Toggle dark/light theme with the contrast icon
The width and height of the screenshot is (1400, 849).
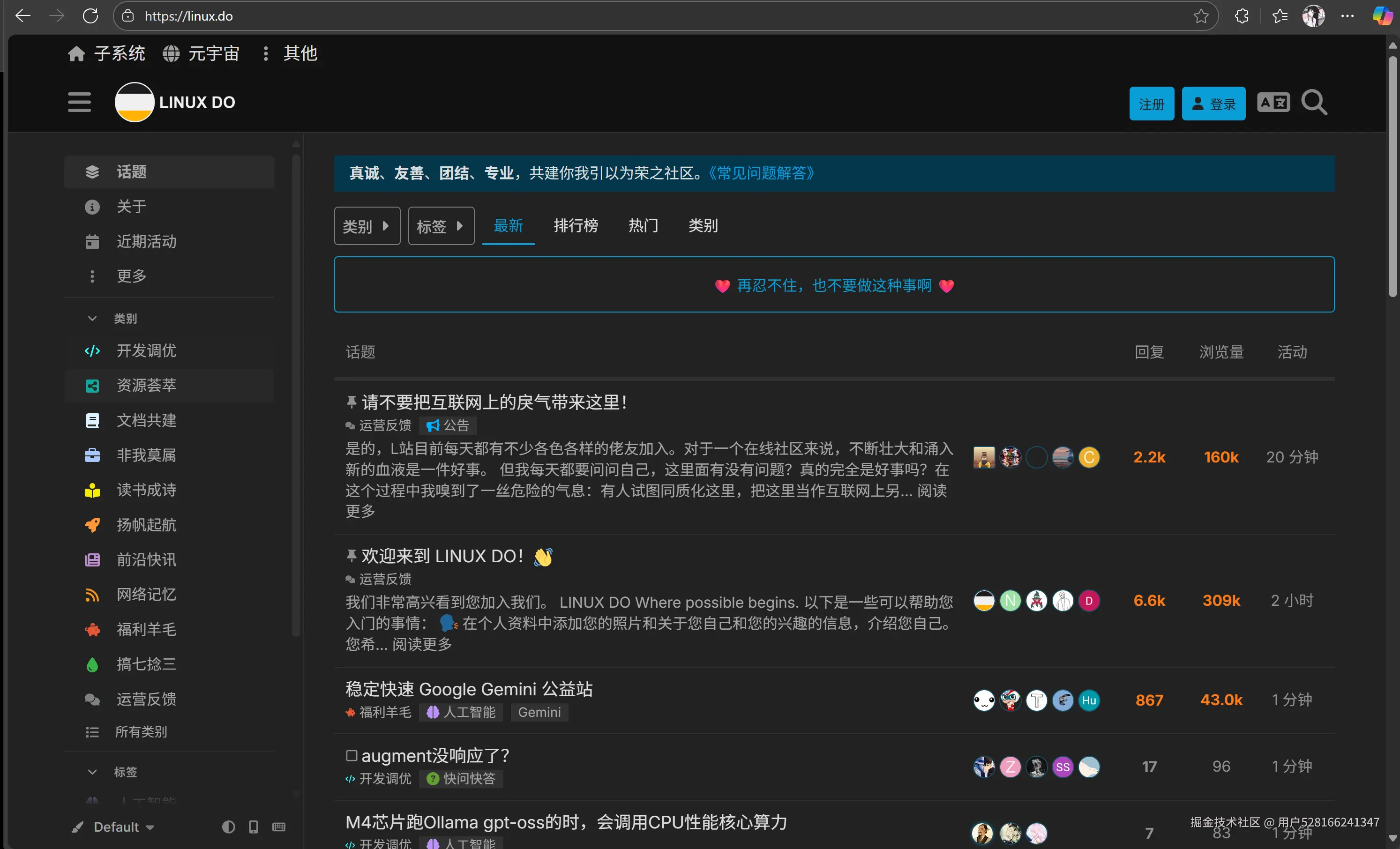[x=228, y=827]
